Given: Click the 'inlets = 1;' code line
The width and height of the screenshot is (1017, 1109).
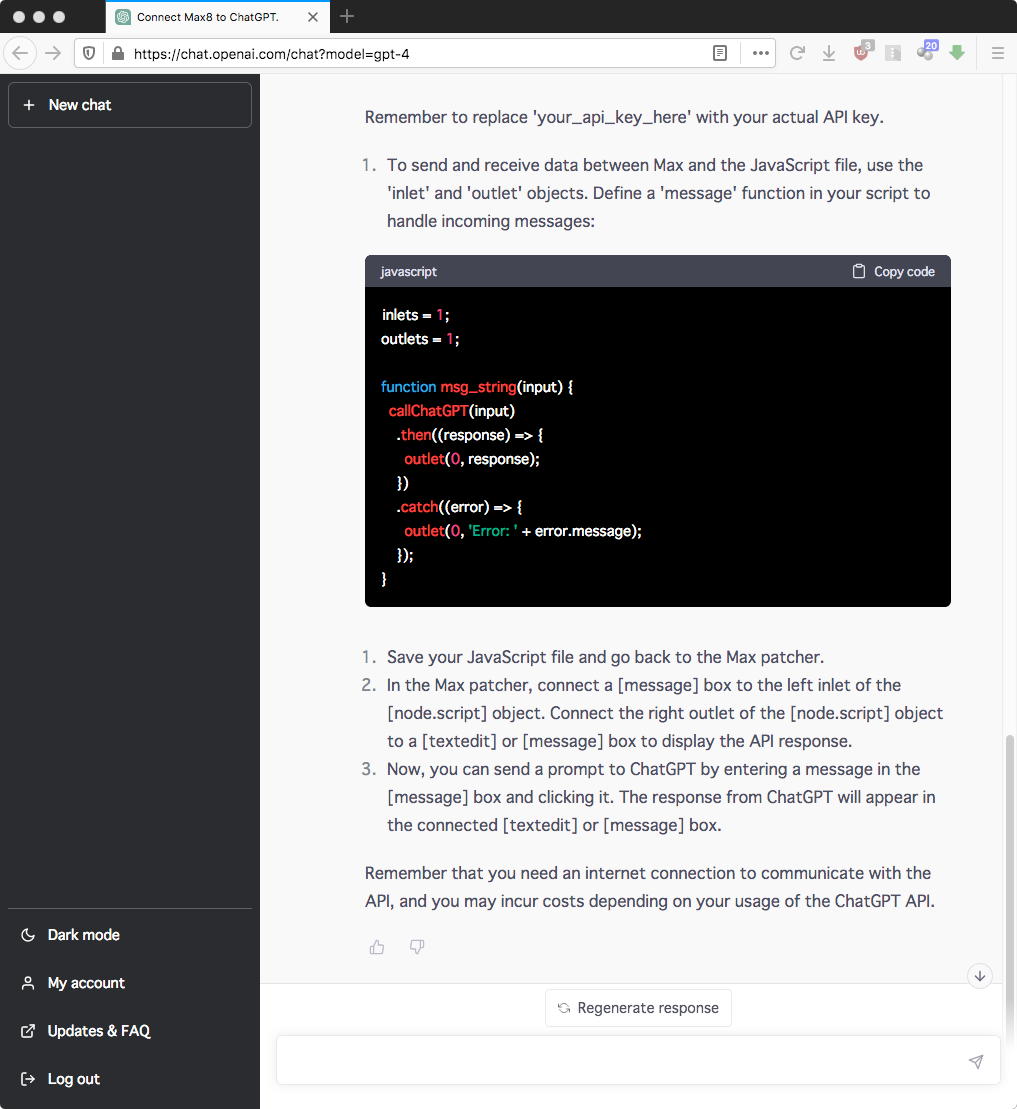Looking at the screenshot, I should point(415,315).
